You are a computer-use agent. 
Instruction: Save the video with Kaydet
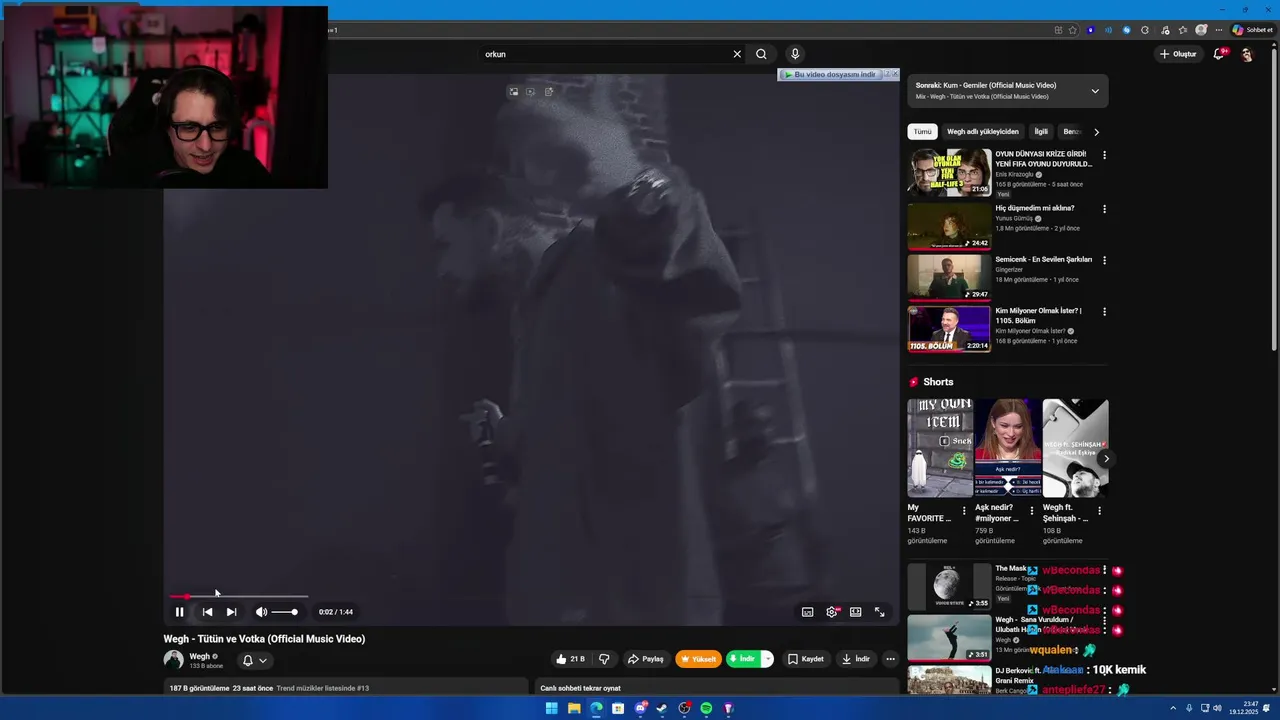806,659
